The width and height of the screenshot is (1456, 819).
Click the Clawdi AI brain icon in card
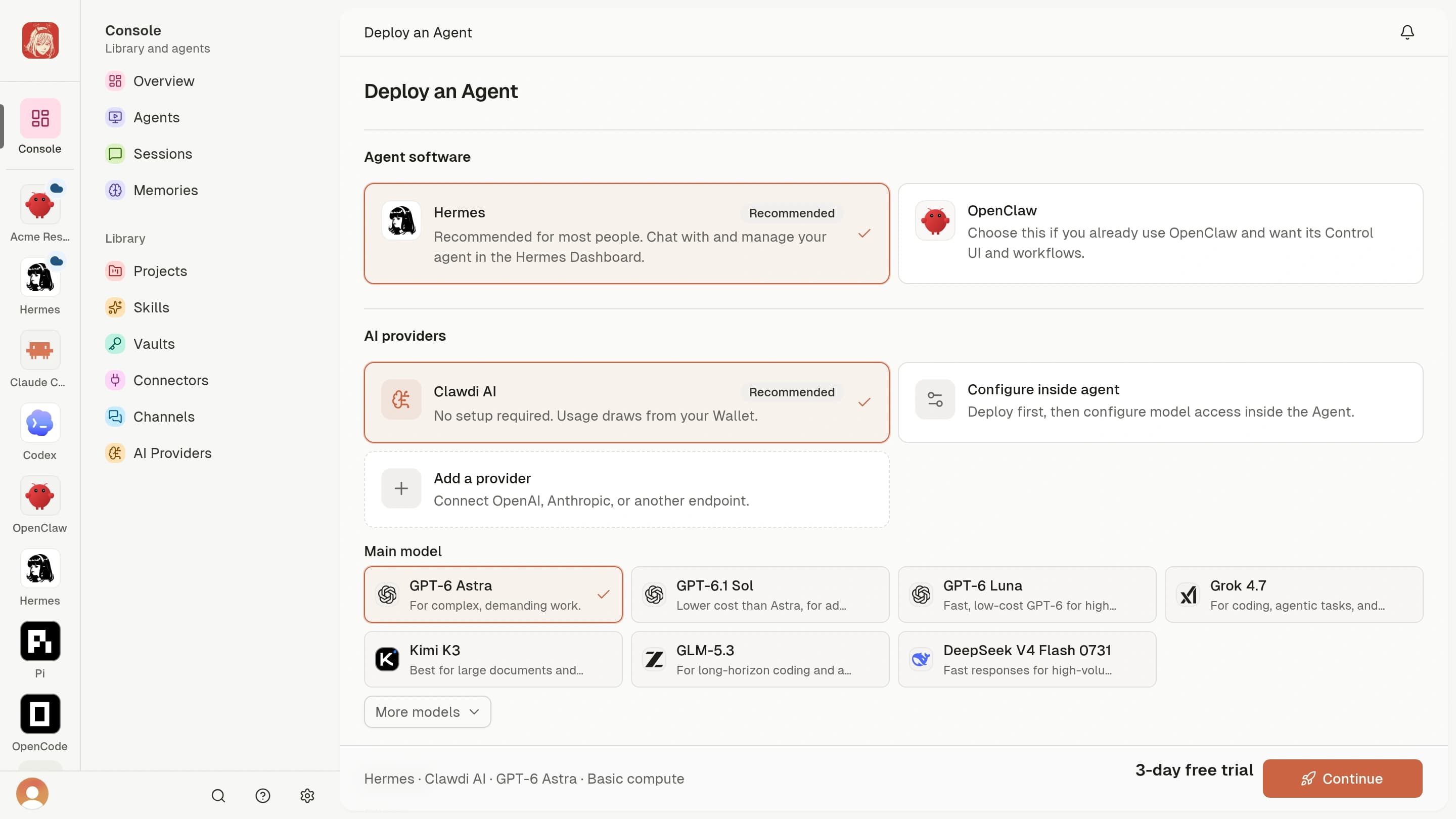[x=401, y=399]
